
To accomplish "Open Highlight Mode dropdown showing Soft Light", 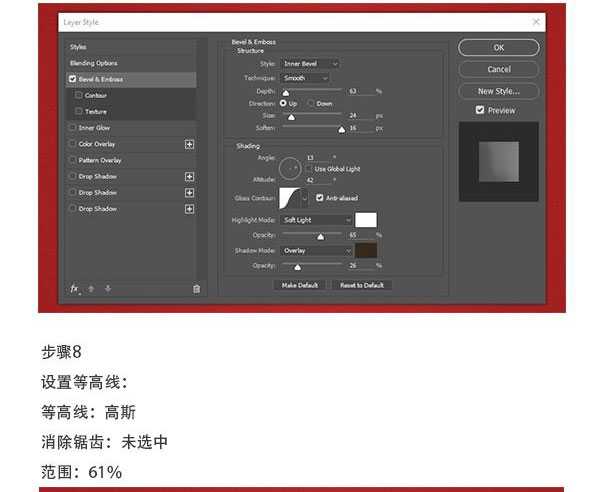I will click(x=316, y=220).
